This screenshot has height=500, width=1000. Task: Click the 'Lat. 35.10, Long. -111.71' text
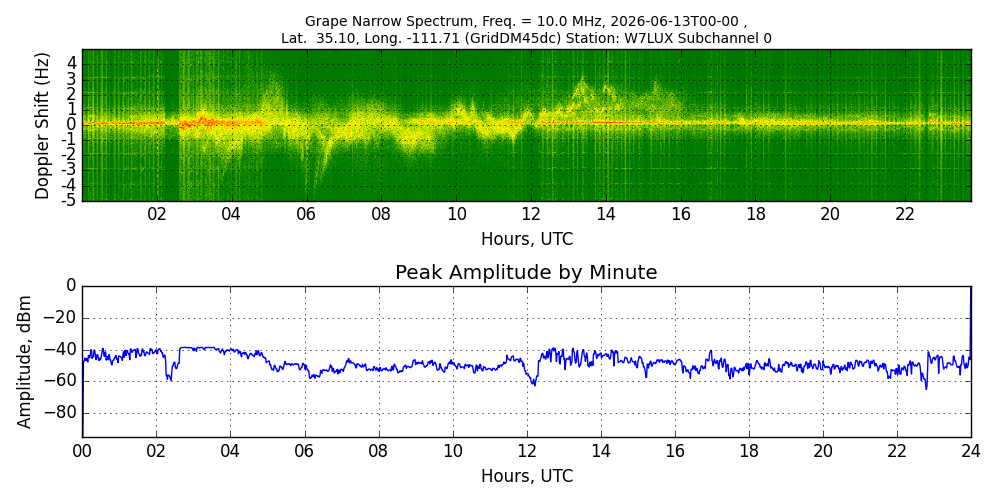point(370,38)
